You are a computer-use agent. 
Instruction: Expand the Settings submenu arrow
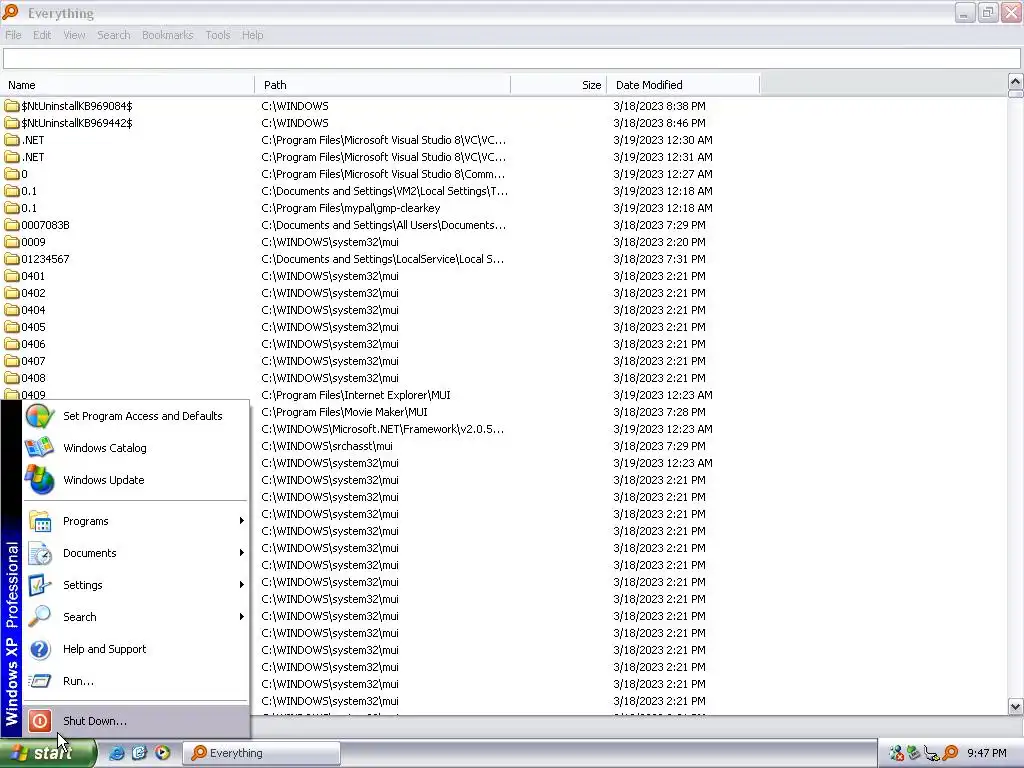pos(242,584)
